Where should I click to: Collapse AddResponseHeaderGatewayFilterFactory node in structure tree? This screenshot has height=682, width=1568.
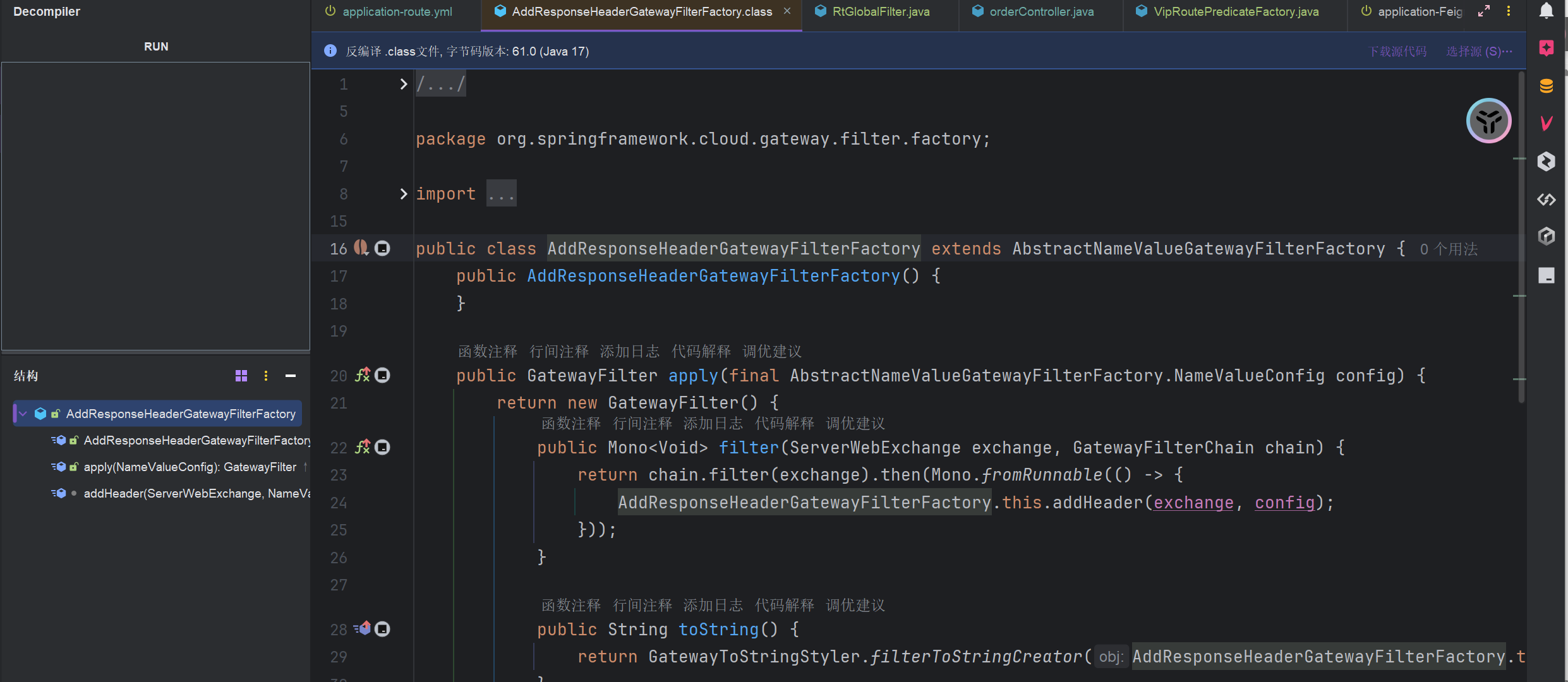pos(23,414)
